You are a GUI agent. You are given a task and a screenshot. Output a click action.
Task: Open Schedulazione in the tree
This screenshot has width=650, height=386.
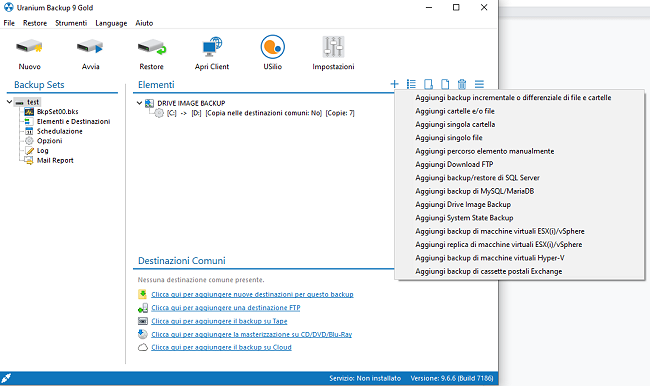pos(60,131)
